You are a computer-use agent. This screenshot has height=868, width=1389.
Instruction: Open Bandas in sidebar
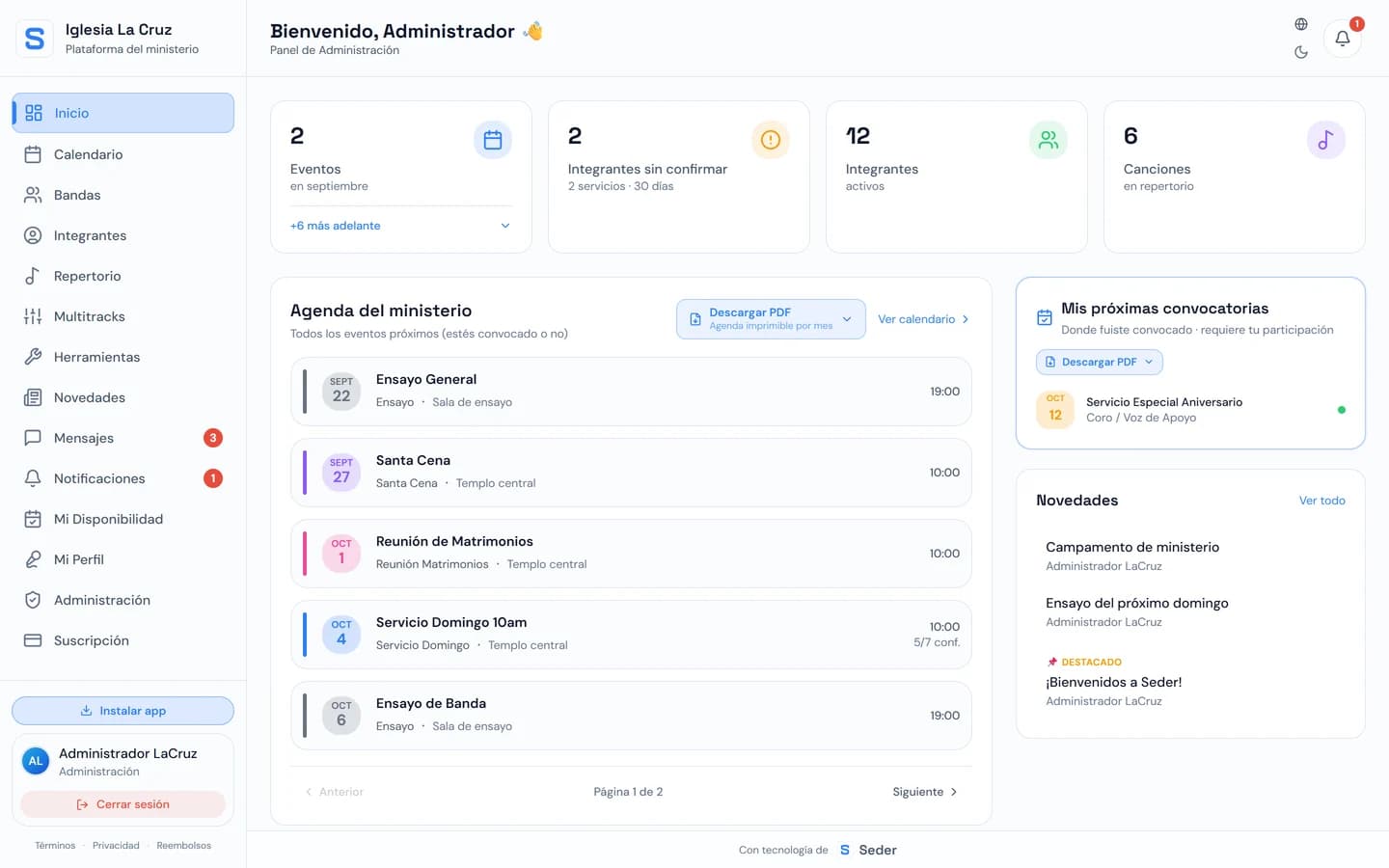click(123, 195)
